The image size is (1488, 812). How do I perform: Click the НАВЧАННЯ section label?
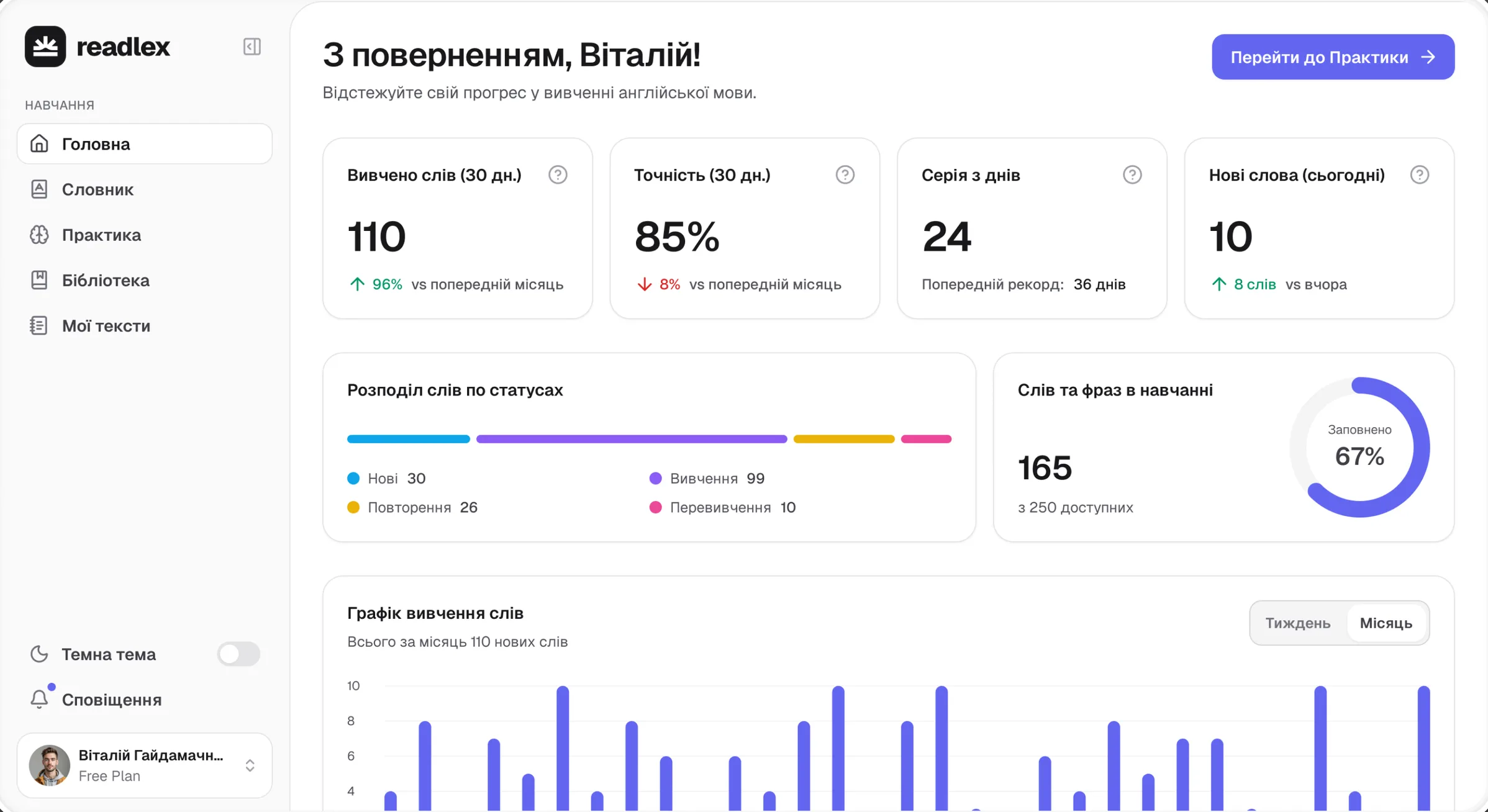60,105
